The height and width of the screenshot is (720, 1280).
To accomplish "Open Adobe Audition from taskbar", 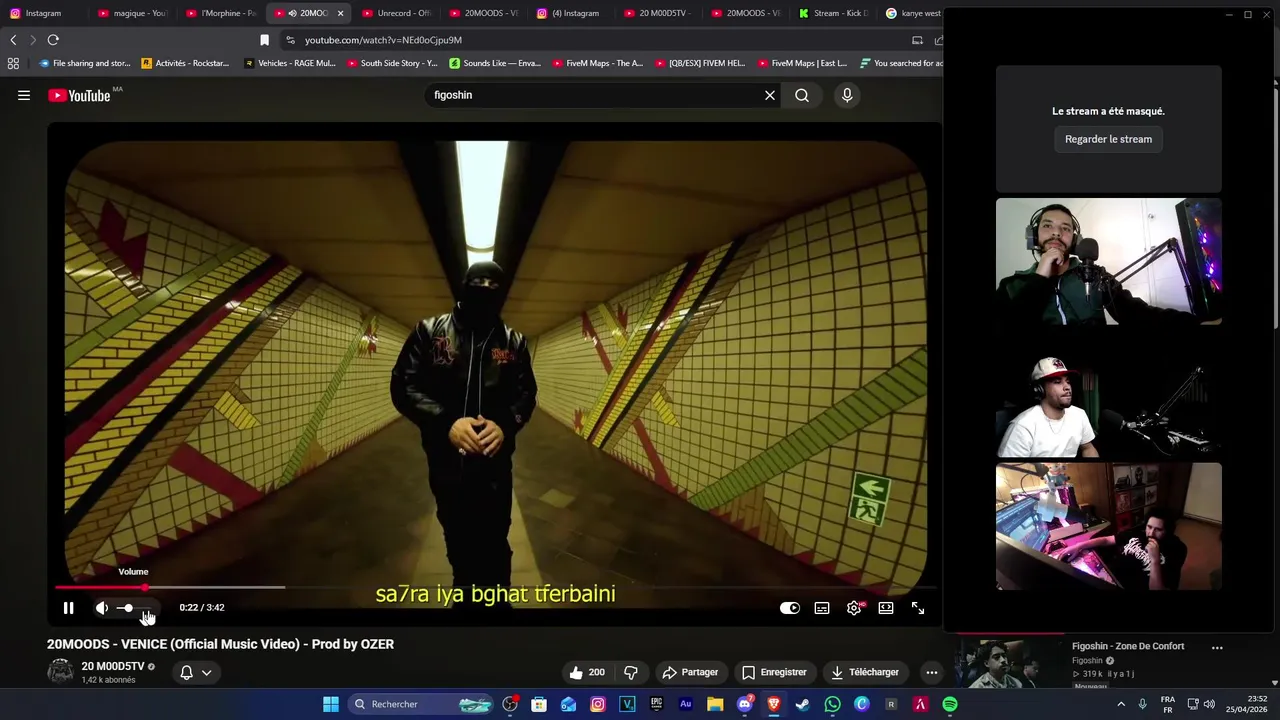I will click(x=685, y=704).
